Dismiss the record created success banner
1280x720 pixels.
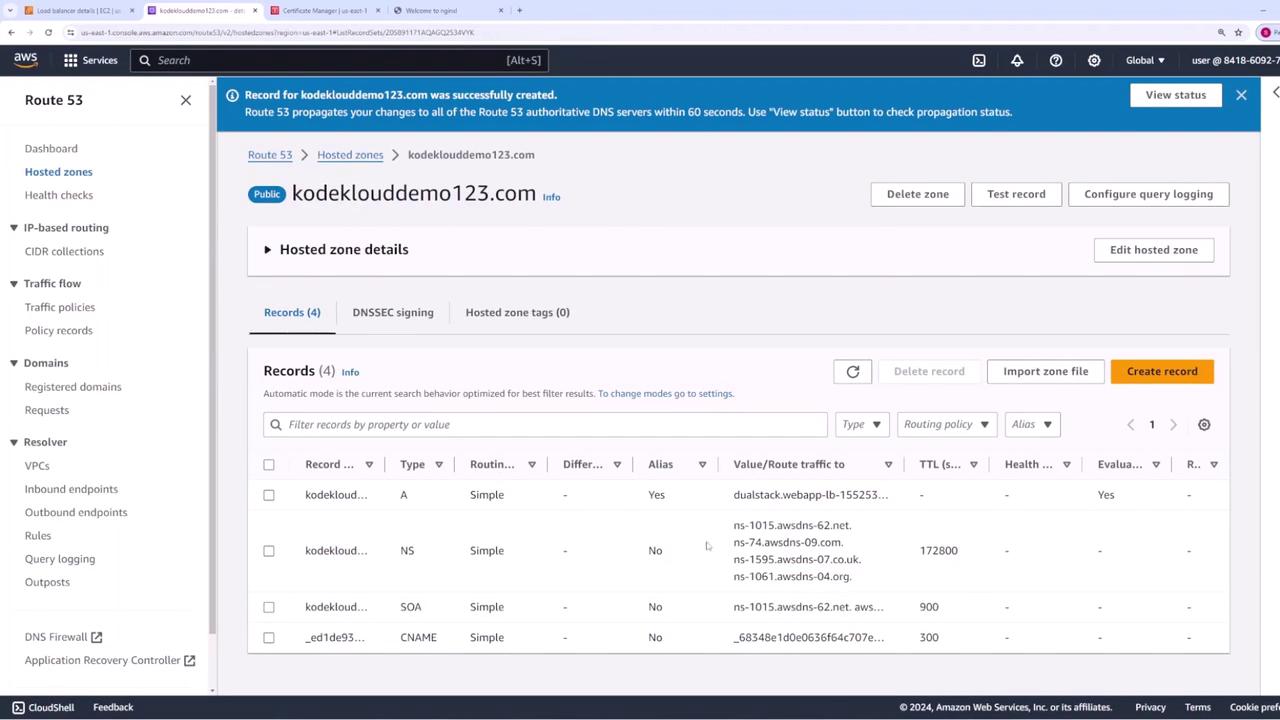[1241, 95]
